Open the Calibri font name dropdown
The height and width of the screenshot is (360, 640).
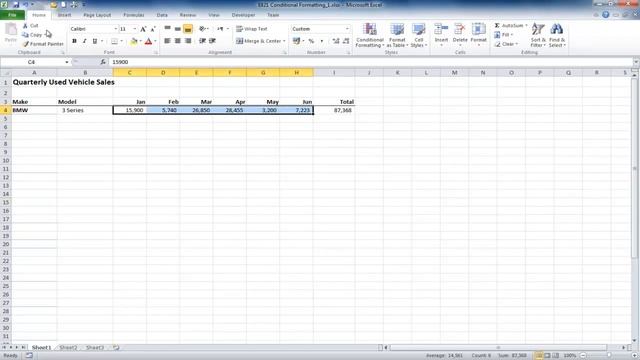coord(116,29)
